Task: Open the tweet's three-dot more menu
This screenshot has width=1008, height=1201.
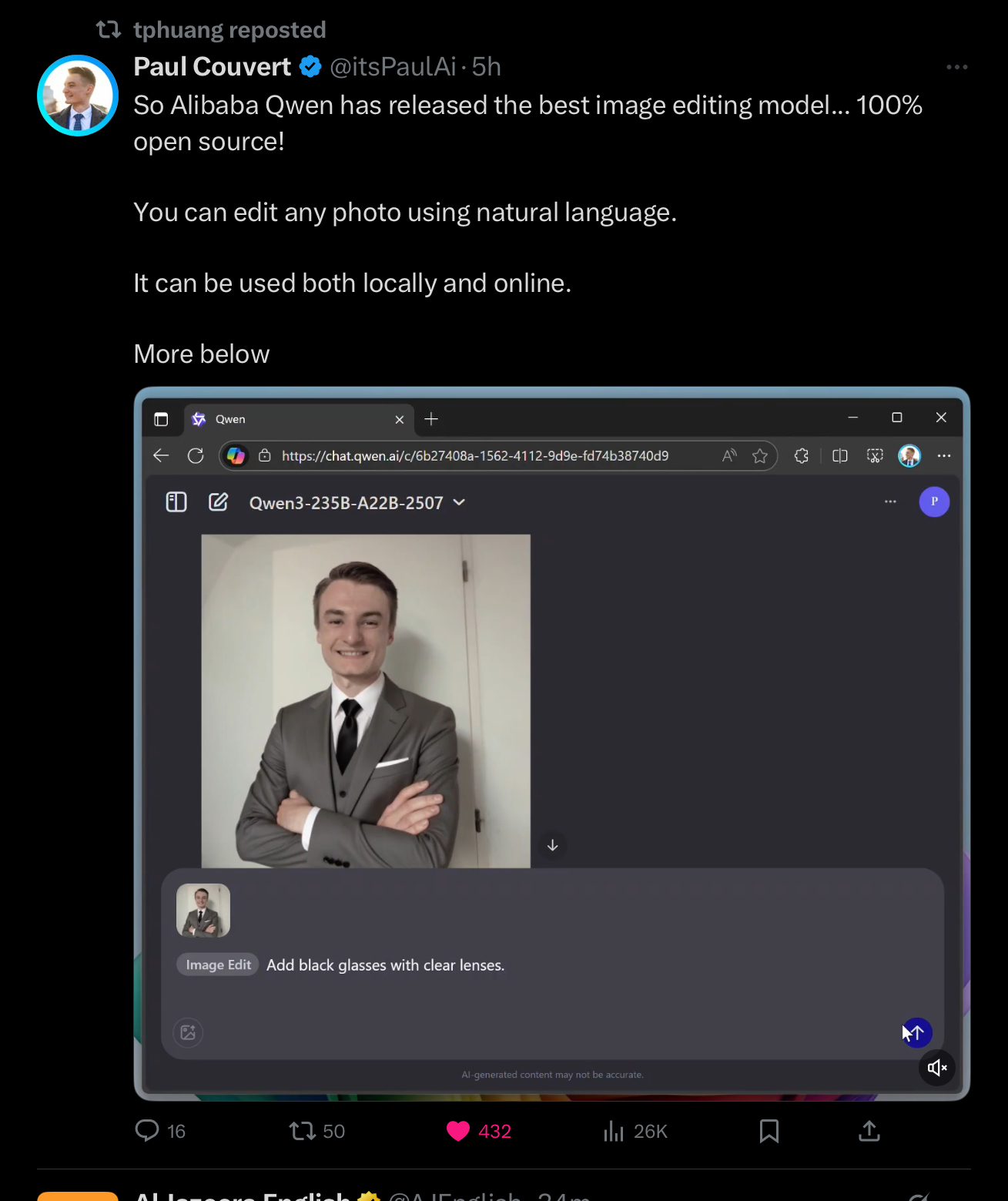Action: 957,67
